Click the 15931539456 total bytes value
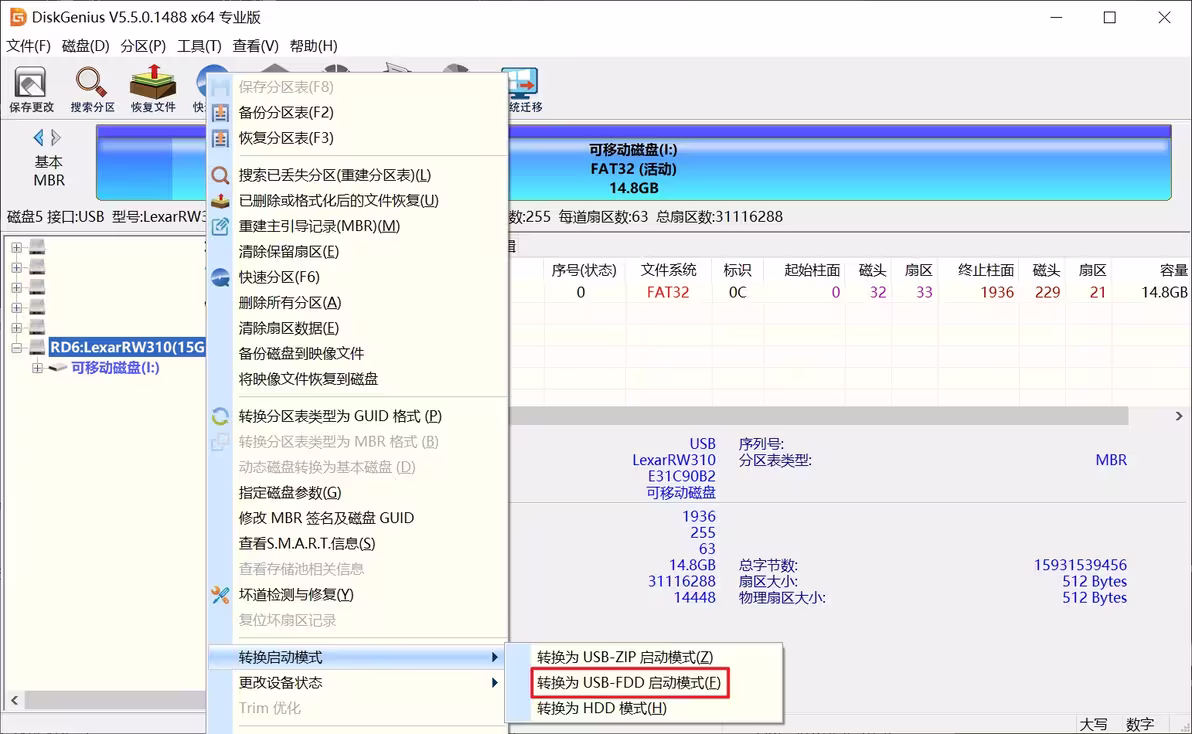Image resolution: width=1192 pixels, height=734 pixels. (1080, 565)
